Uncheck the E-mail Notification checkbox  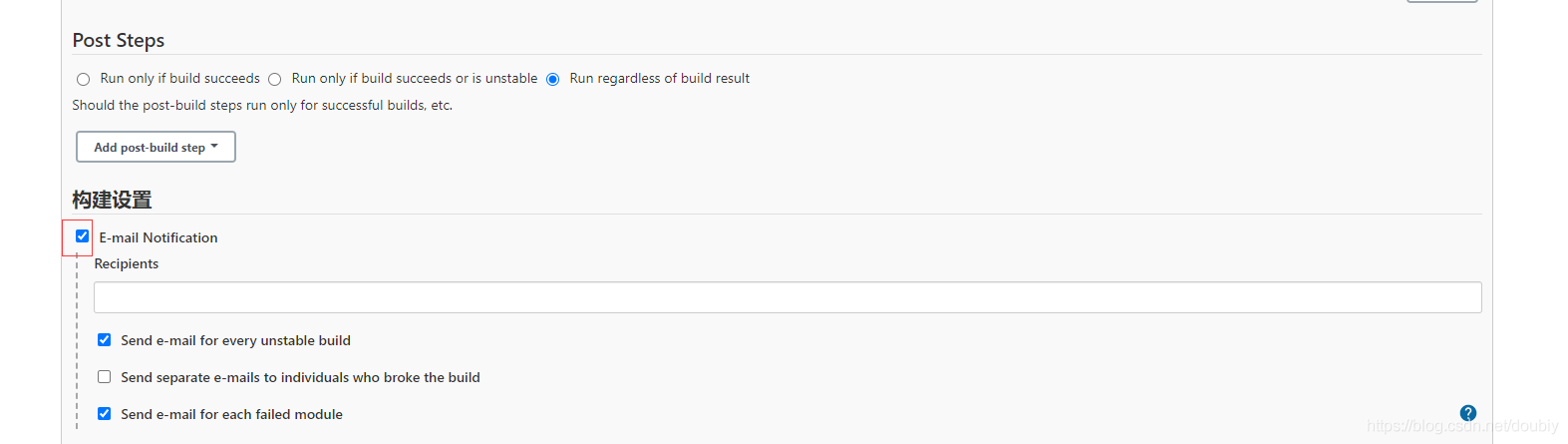click(x=83, y=236)
